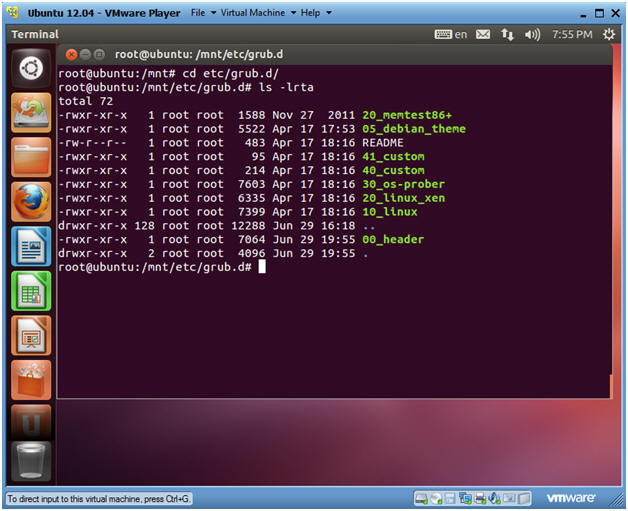Open LibreOffice Calc spreadsheet launcher

(x=31, y=291)
